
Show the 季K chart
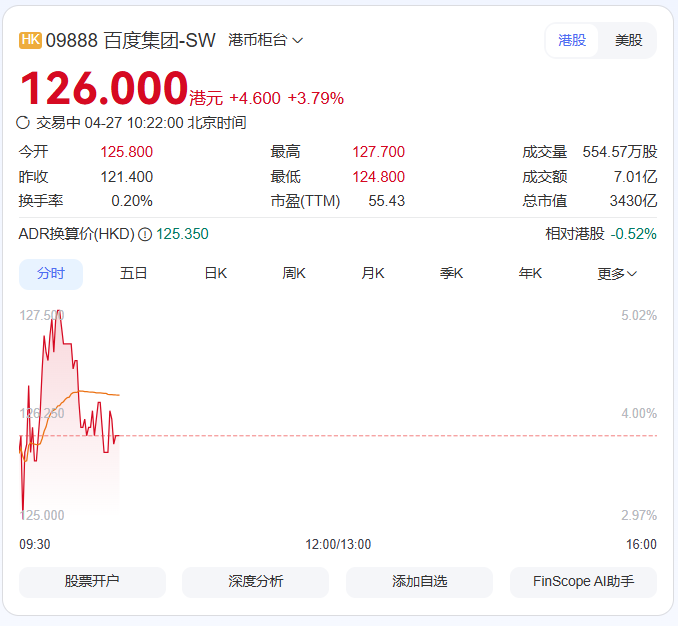pos(452,274)
